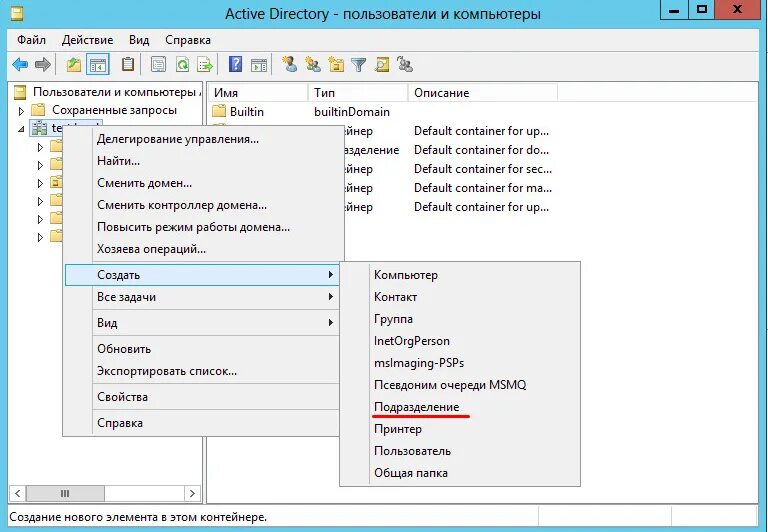
Task: Collapse the domain tree node arrow
Action: (21, 129)
